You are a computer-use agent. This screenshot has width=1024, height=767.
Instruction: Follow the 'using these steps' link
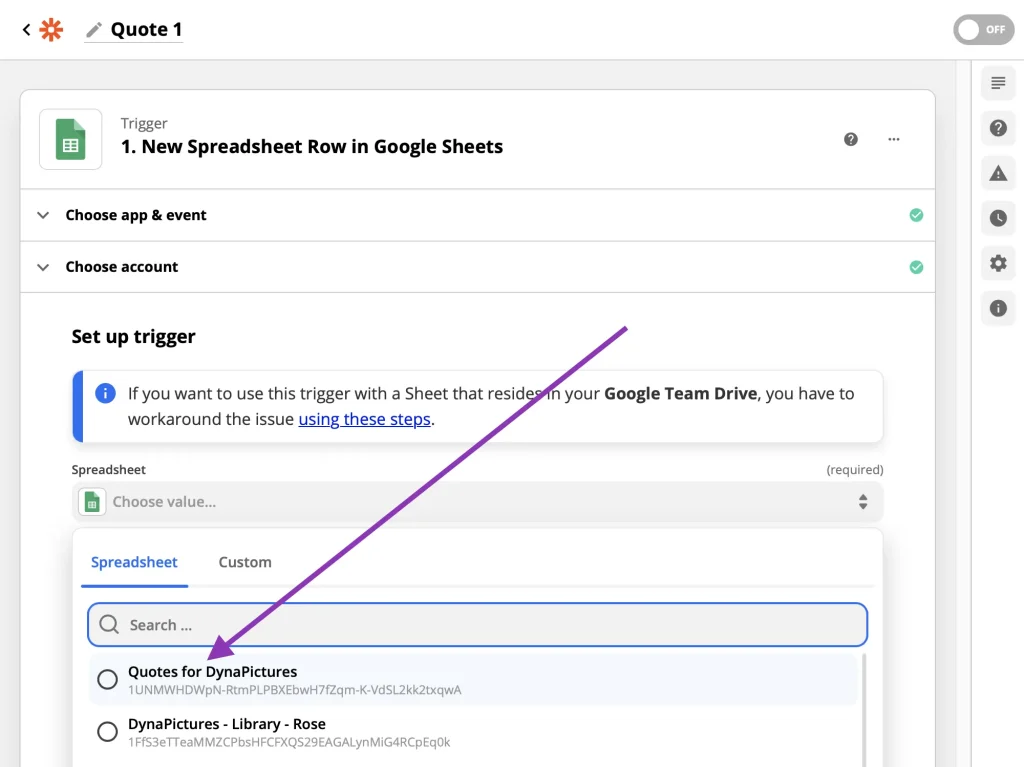click(364, 419)
